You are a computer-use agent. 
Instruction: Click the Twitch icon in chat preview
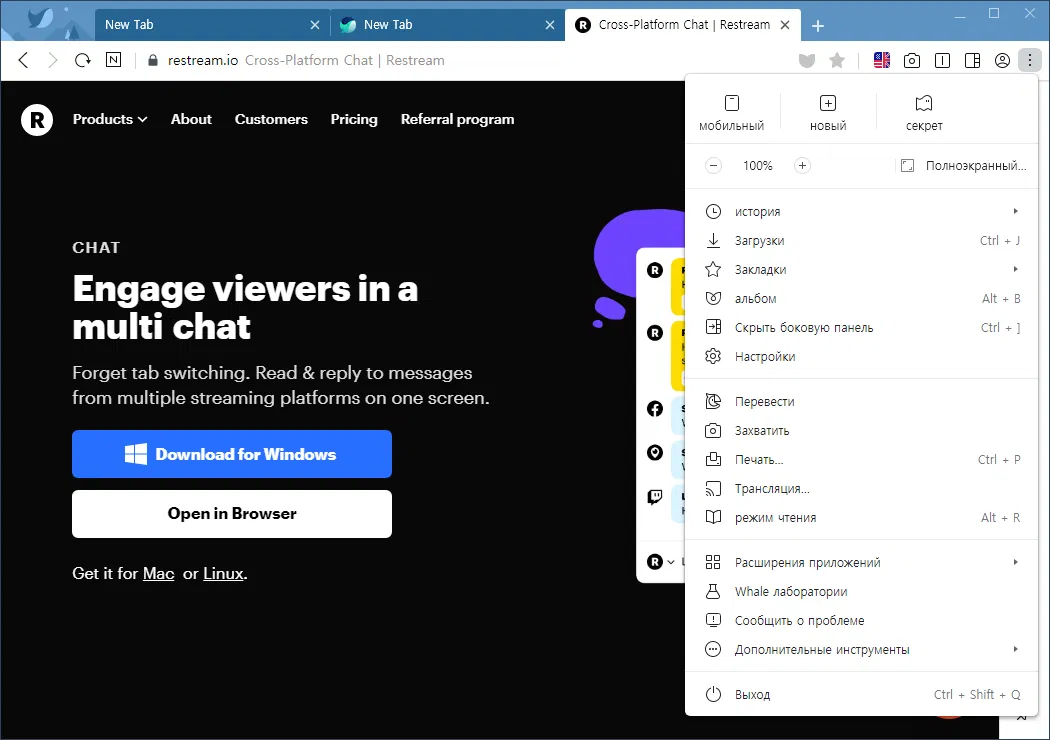click(x=655, y=496)
